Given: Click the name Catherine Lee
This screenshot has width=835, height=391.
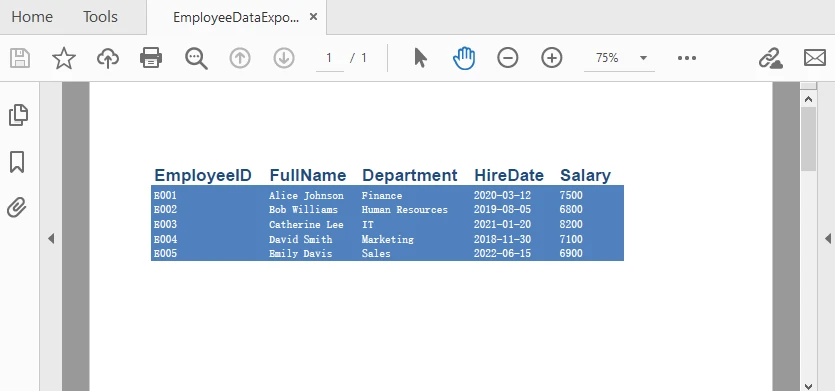Looking at the screenshot, I should 306,224.
